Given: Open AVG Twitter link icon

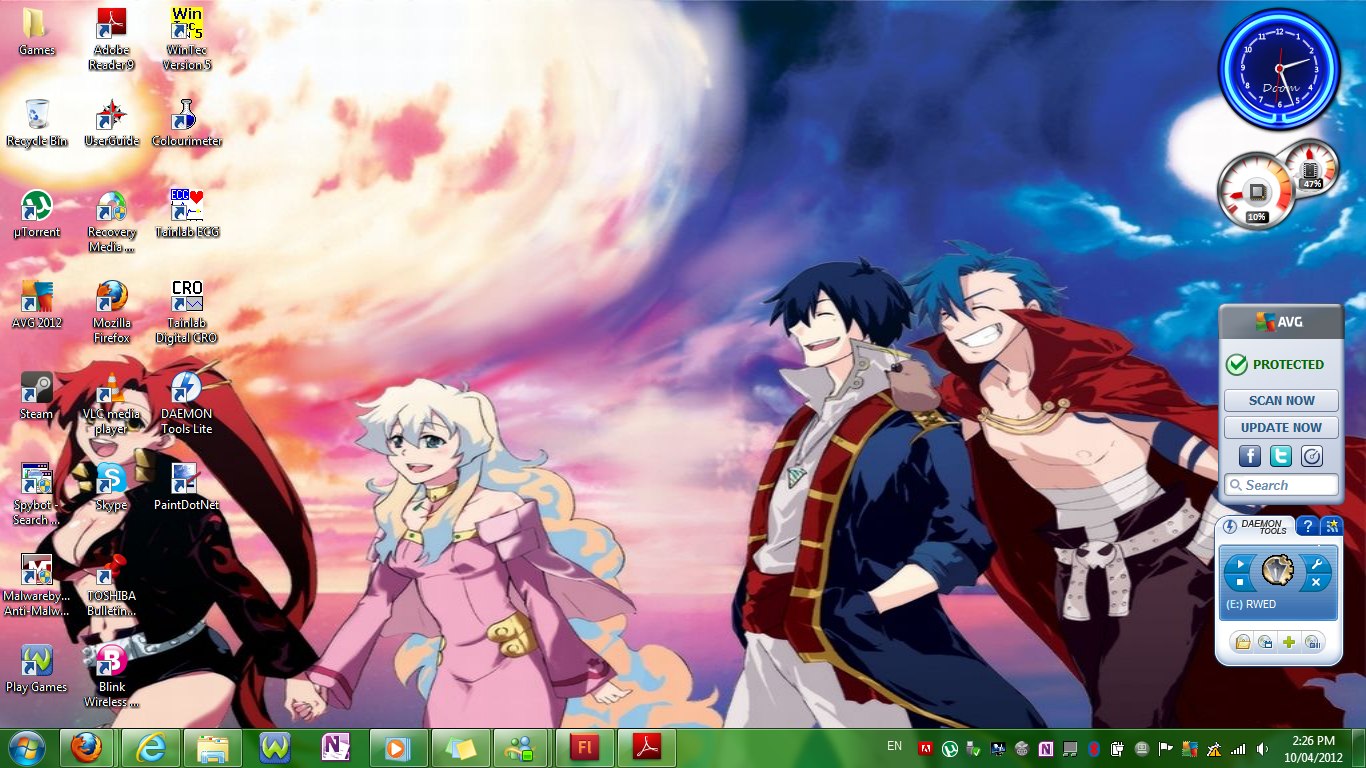Looking at the screenshot, I should (1281, 456).
